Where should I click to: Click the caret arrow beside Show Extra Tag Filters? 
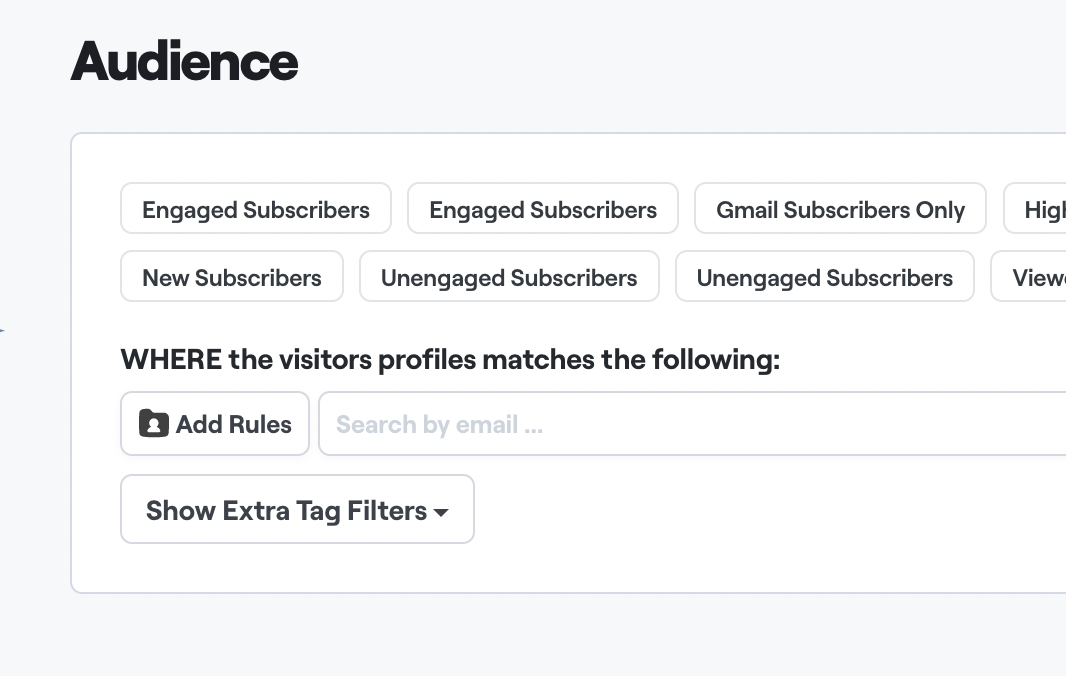441,512
